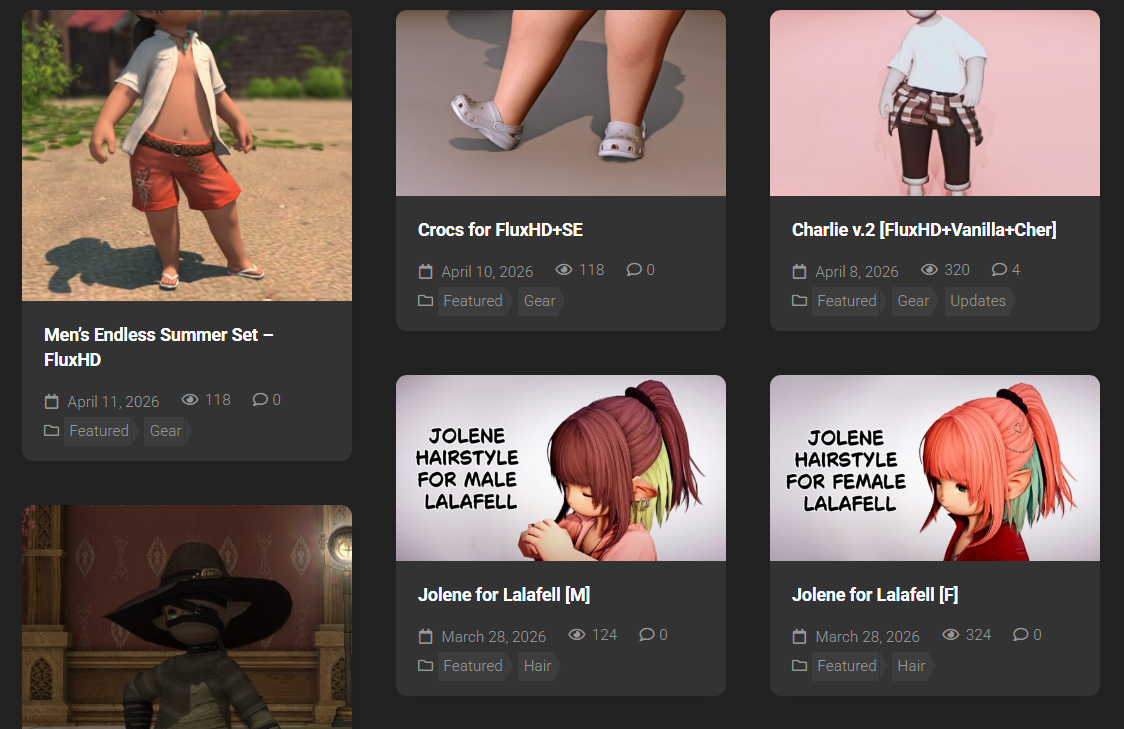Click calendar icon on Crocs for FluxHD+SE
Image resolution: width=1124 pixels, height=729 pixels.
click(x=426, y=272)
